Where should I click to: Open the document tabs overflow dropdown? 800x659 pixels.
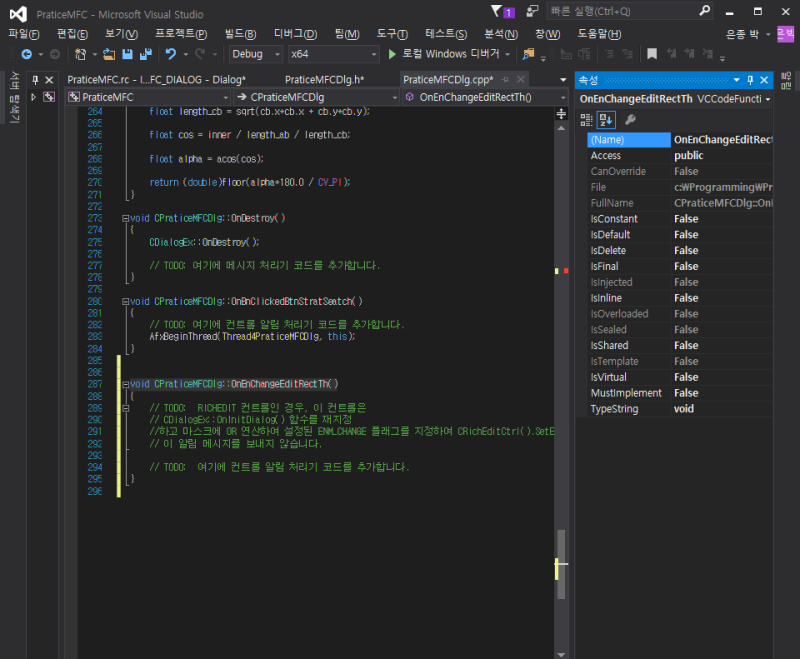click(x=563, y=80)
